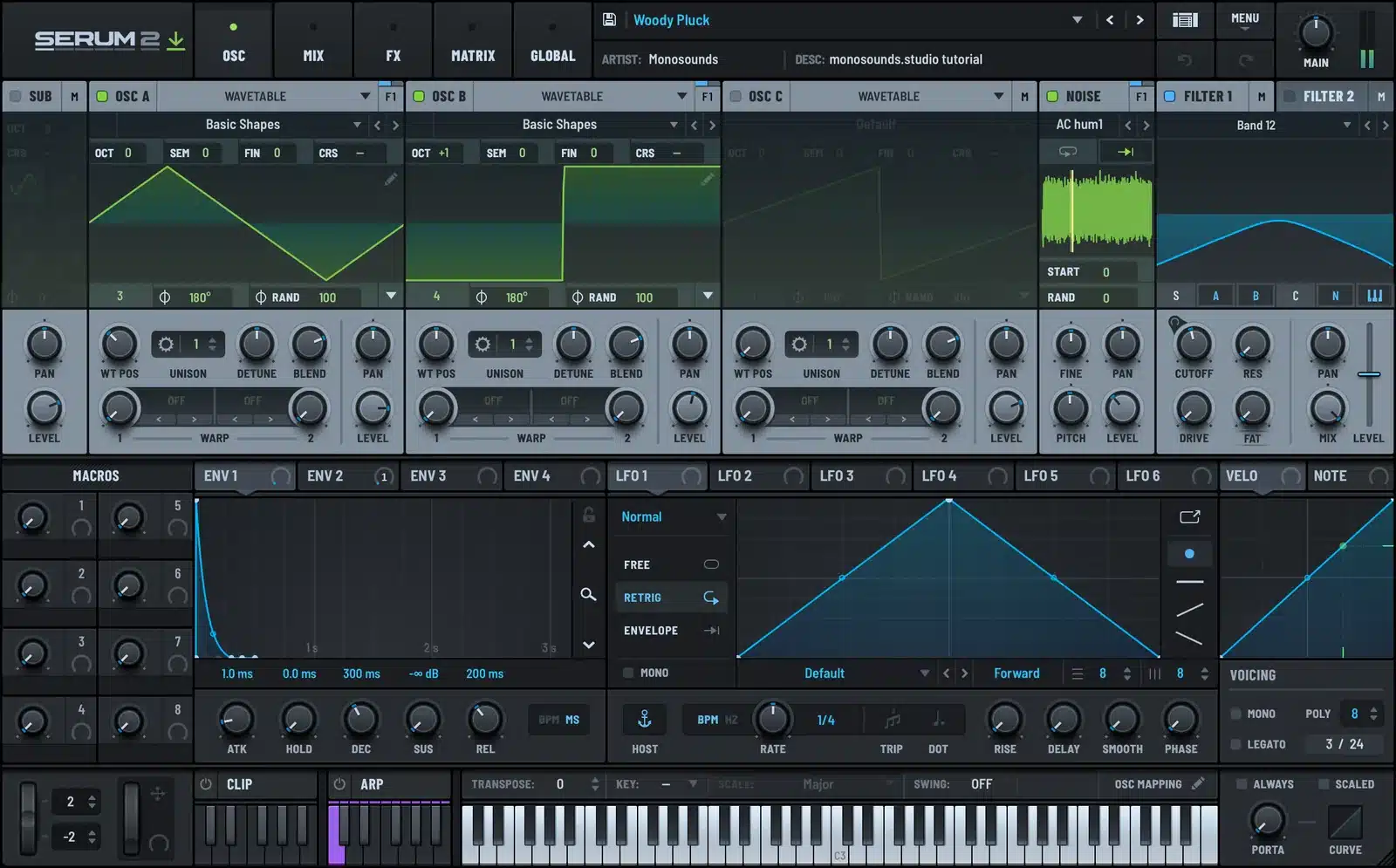Toggle the NOISE oscillator switch
Screen dimensions: 1396x868
pos(1052,96)
